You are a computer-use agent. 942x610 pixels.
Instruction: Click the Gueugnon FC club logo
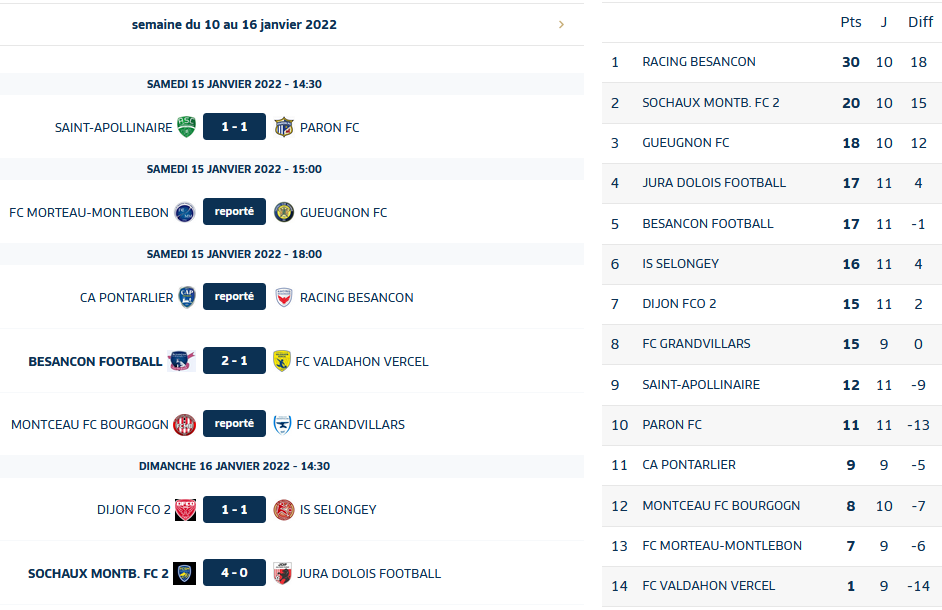coord(284,212)
